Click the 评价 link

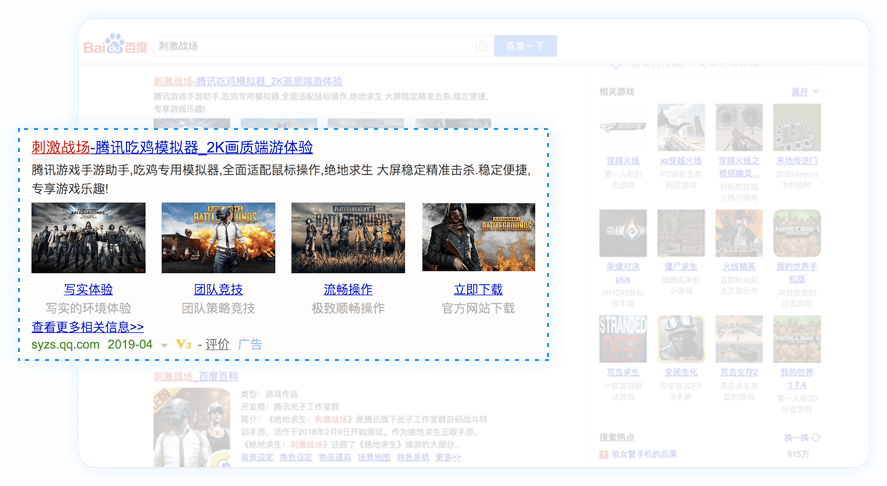click(217, 345)
